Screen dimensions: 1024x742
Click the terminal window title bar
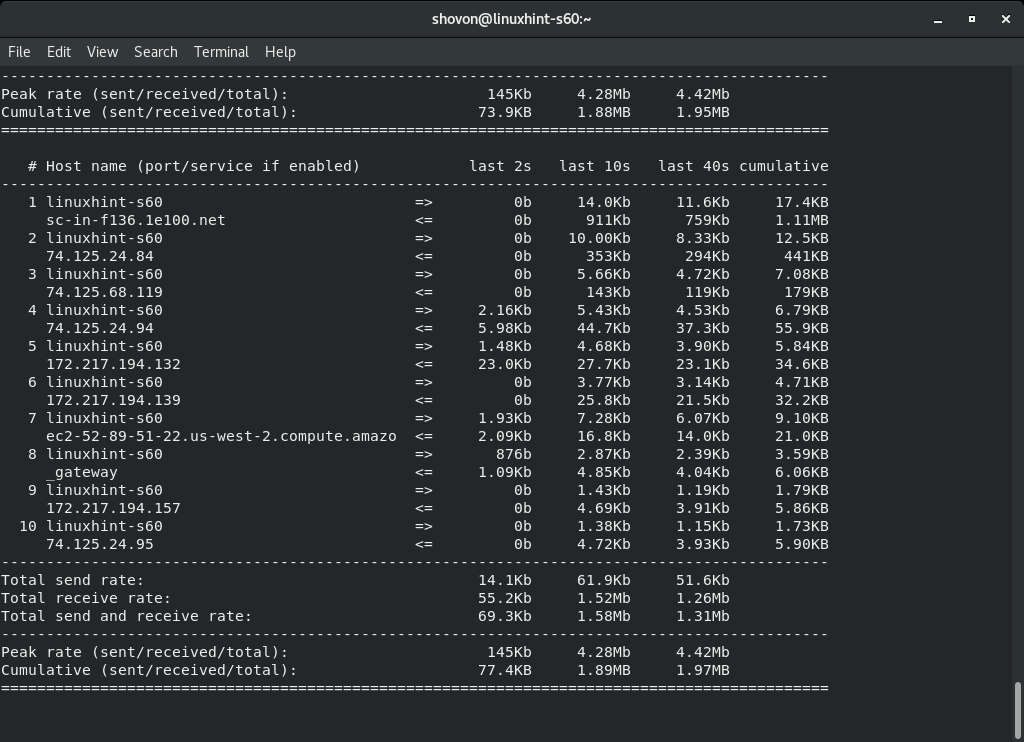512,18
